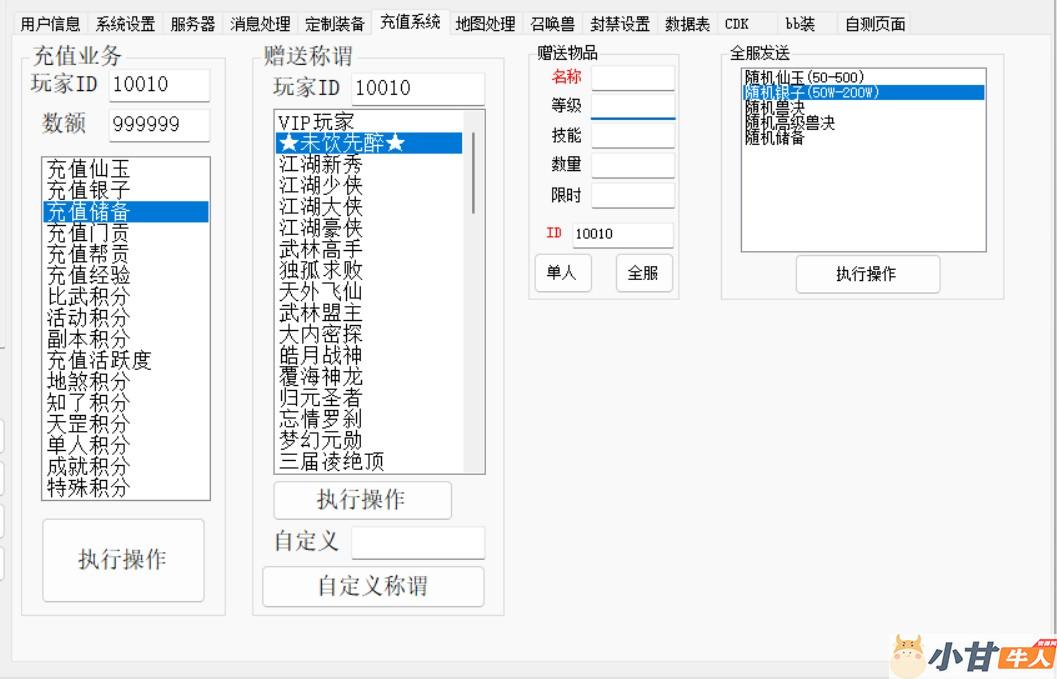
Task: Switch to the 召唤兽 tab
Action: [552, 24]
